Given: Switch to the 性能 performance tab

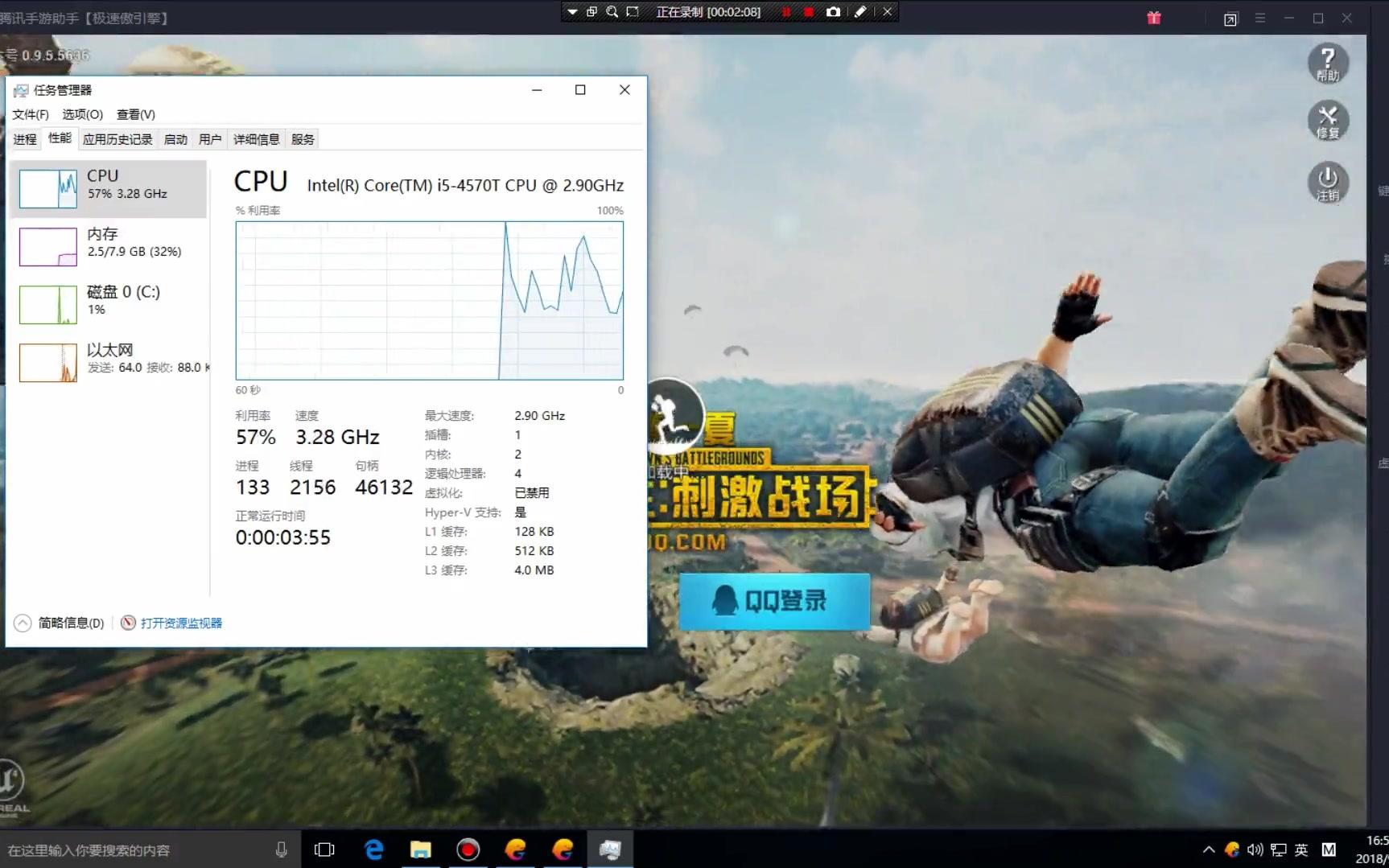Looking at the screenshot, I should [60, 138].
